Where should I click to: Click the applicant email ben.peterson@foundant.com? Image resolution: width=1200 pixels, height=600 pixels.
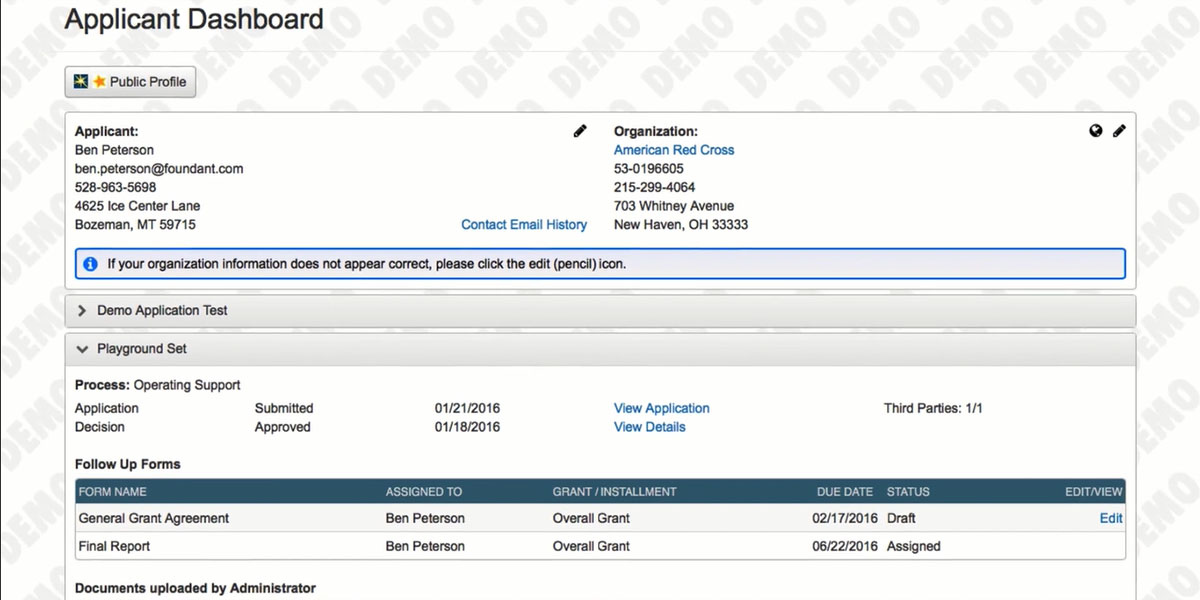click(159, 169)
